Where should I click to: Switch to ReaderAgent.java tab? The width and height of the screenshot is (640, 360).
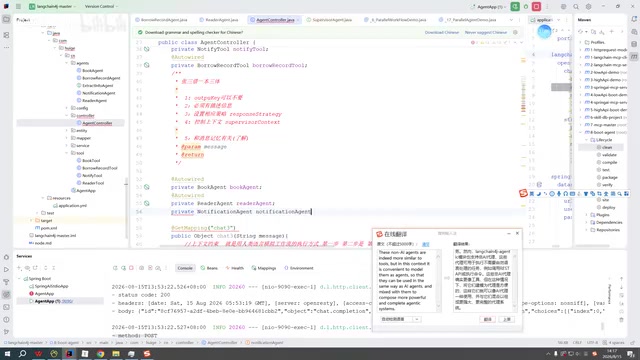pyautogui.click(x=219, y=20)
